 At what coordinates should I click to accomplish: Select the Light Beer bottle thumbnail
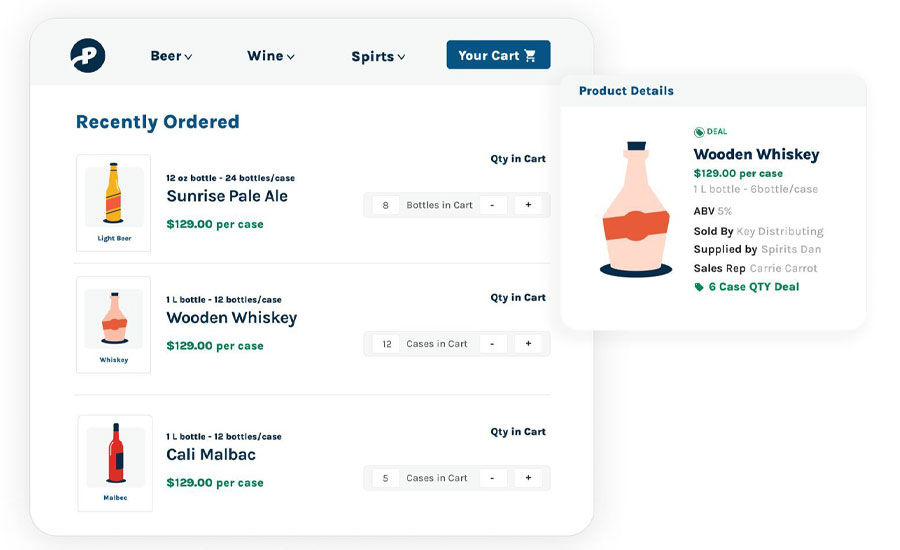114,202
